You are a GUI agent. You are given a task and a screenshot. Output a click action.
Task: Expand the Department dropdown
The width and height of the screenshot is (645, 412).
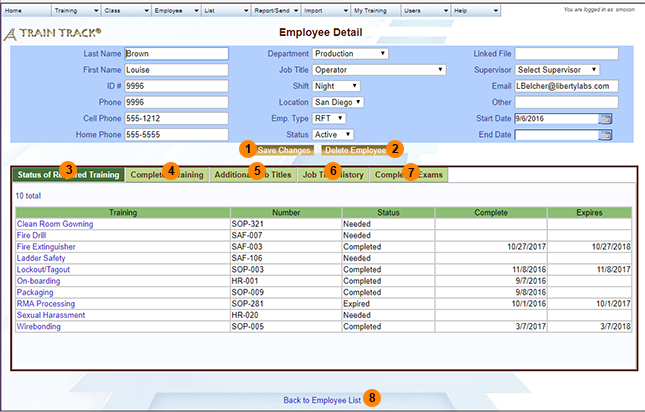(x=350, y=54)
